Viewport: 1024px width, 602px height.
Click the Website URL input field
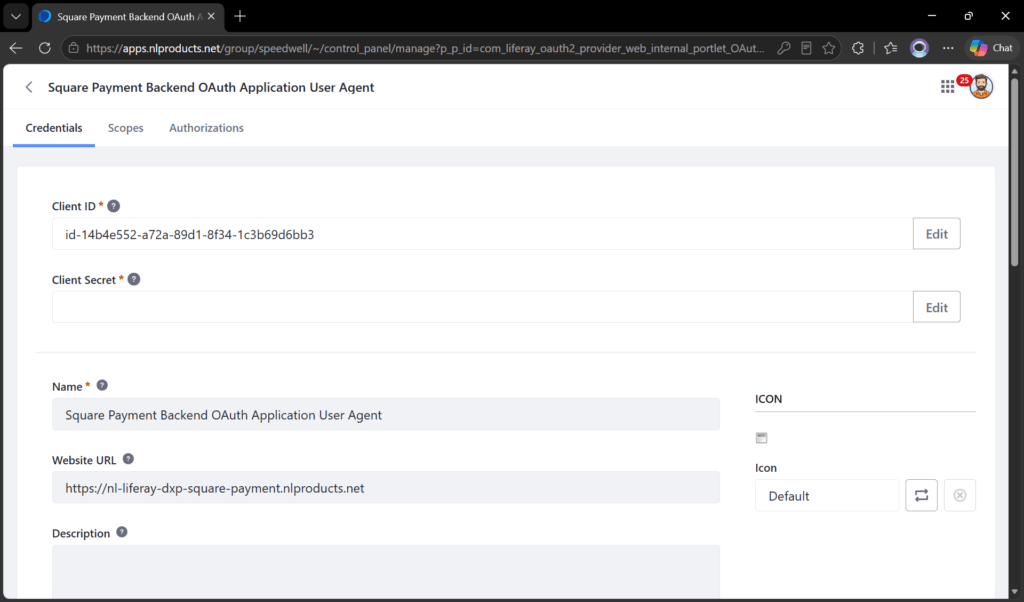pos(386,488)
